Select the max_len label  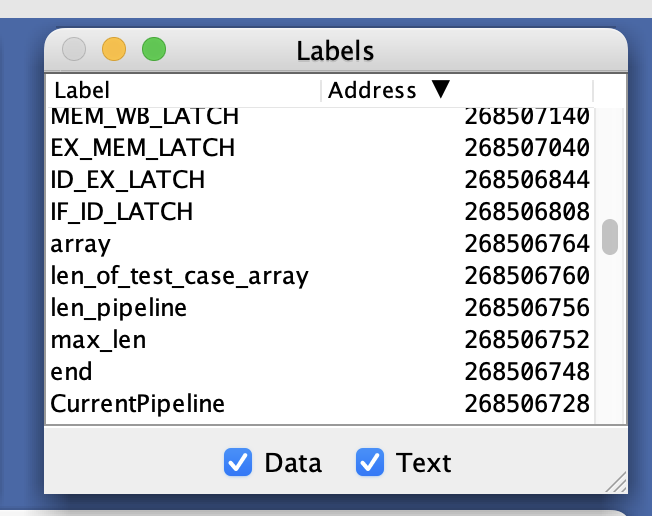(98, 340)
